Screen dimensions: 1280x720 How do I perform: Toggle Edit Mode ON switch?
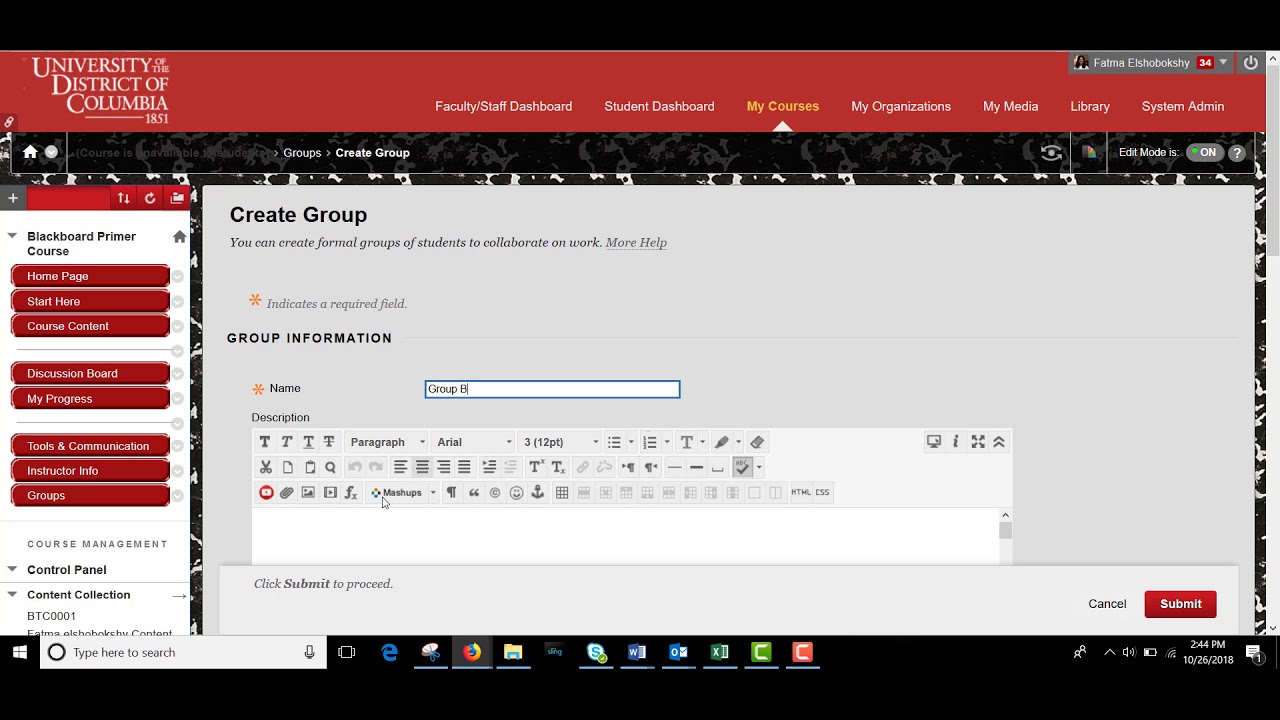tap(1204, 153)
